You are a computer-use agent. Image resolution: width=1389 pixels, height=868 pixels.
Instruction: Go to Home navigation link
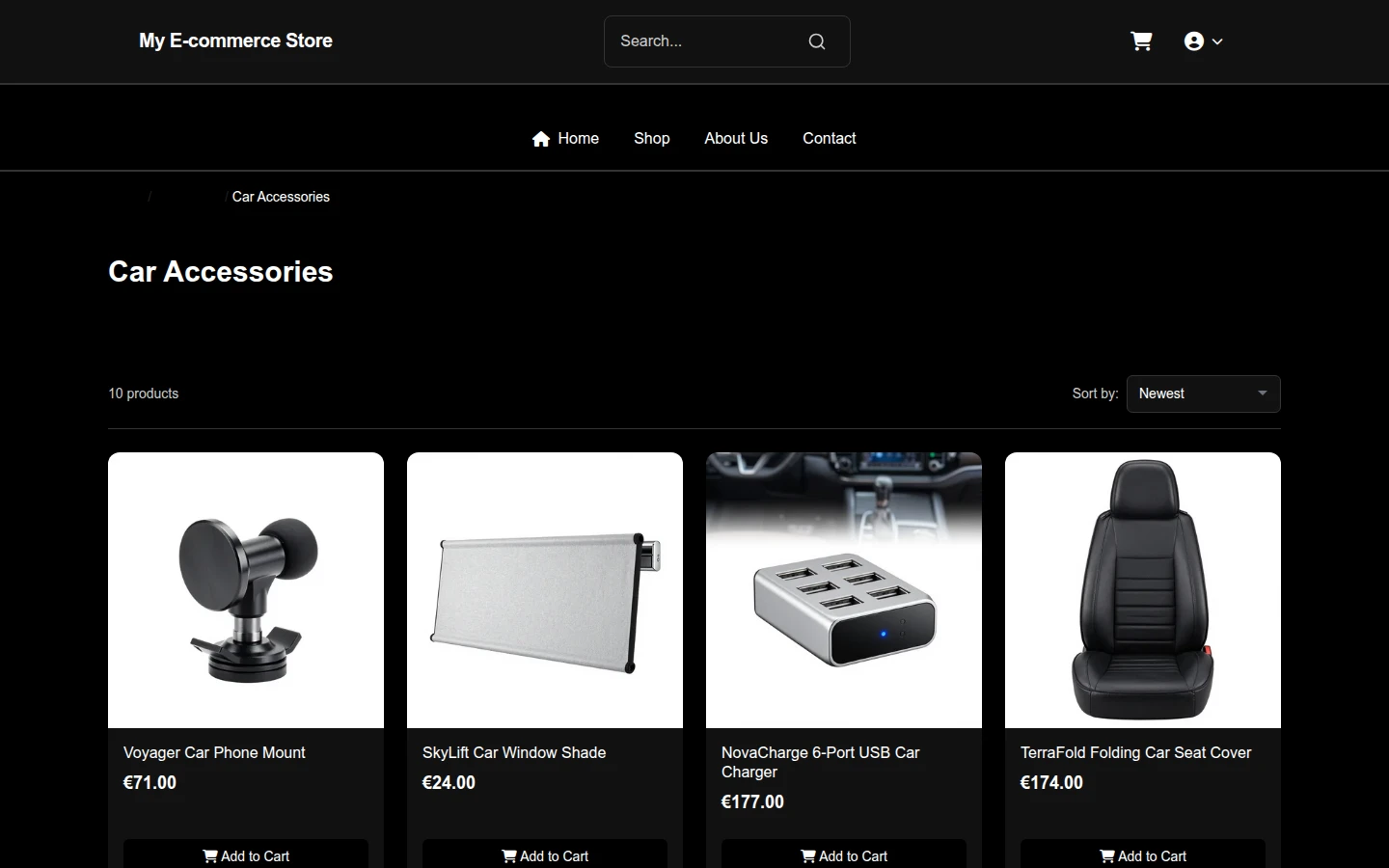click(x=565, y=138)
